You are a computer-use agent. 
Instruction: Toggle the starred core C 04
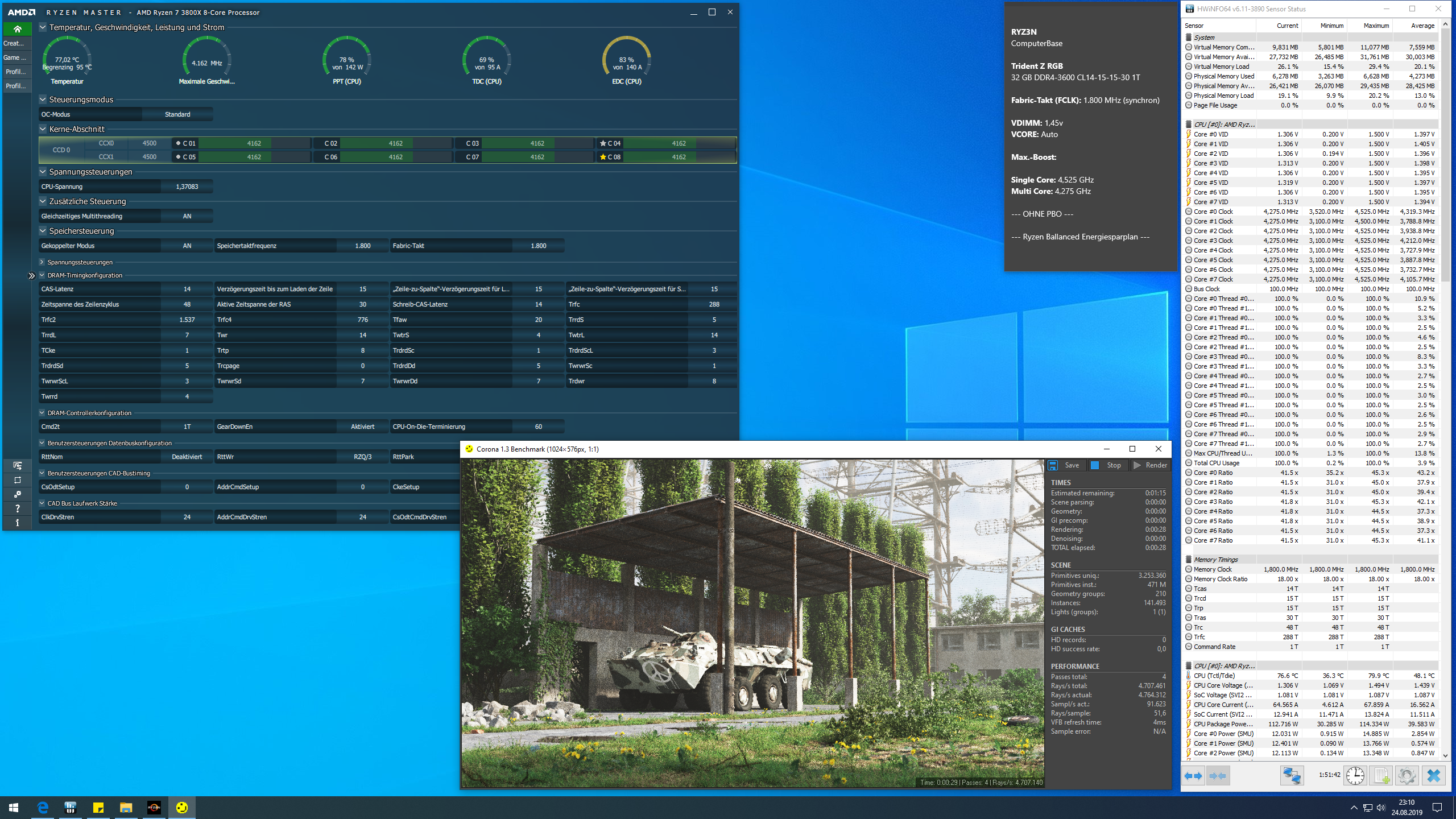[603, 143]
